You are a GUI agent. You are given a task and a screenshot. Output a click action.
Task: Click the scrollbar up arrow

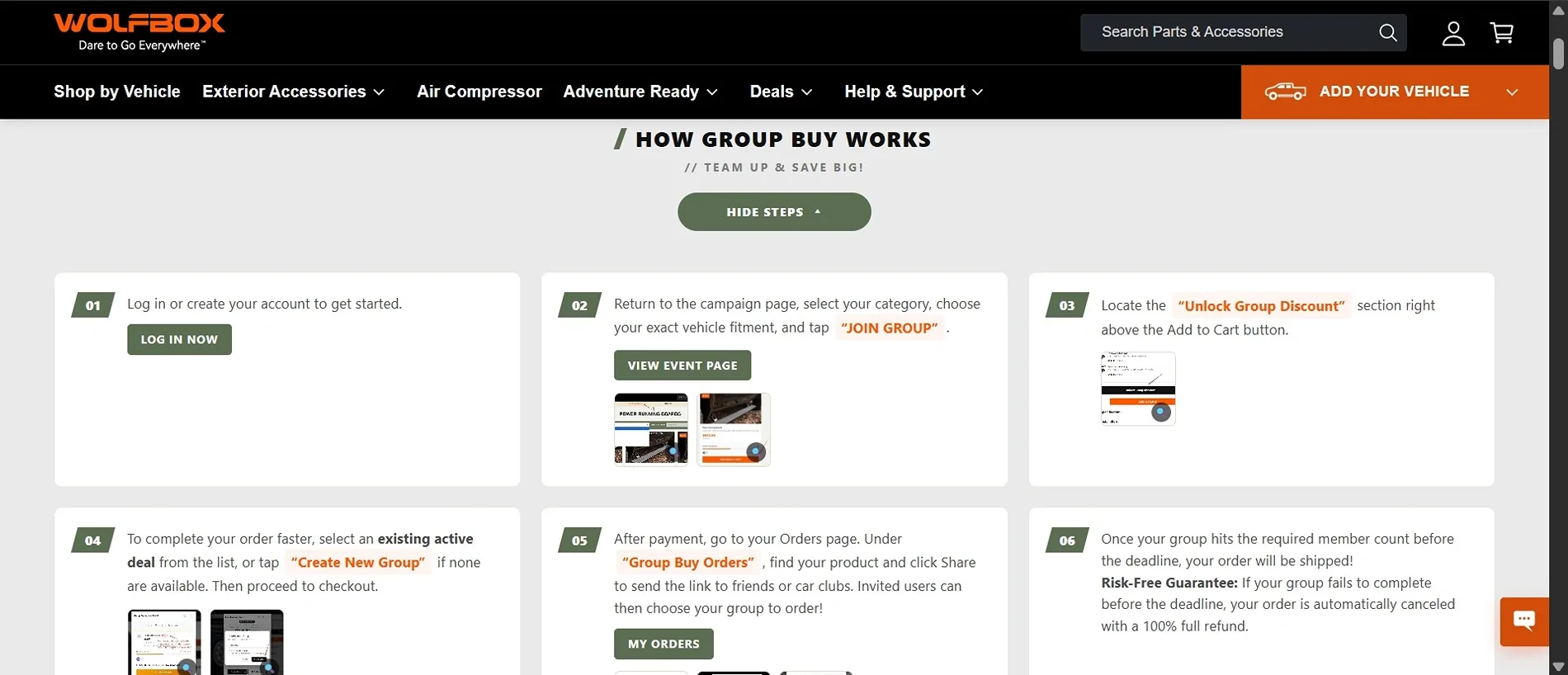pos(1558,9)
